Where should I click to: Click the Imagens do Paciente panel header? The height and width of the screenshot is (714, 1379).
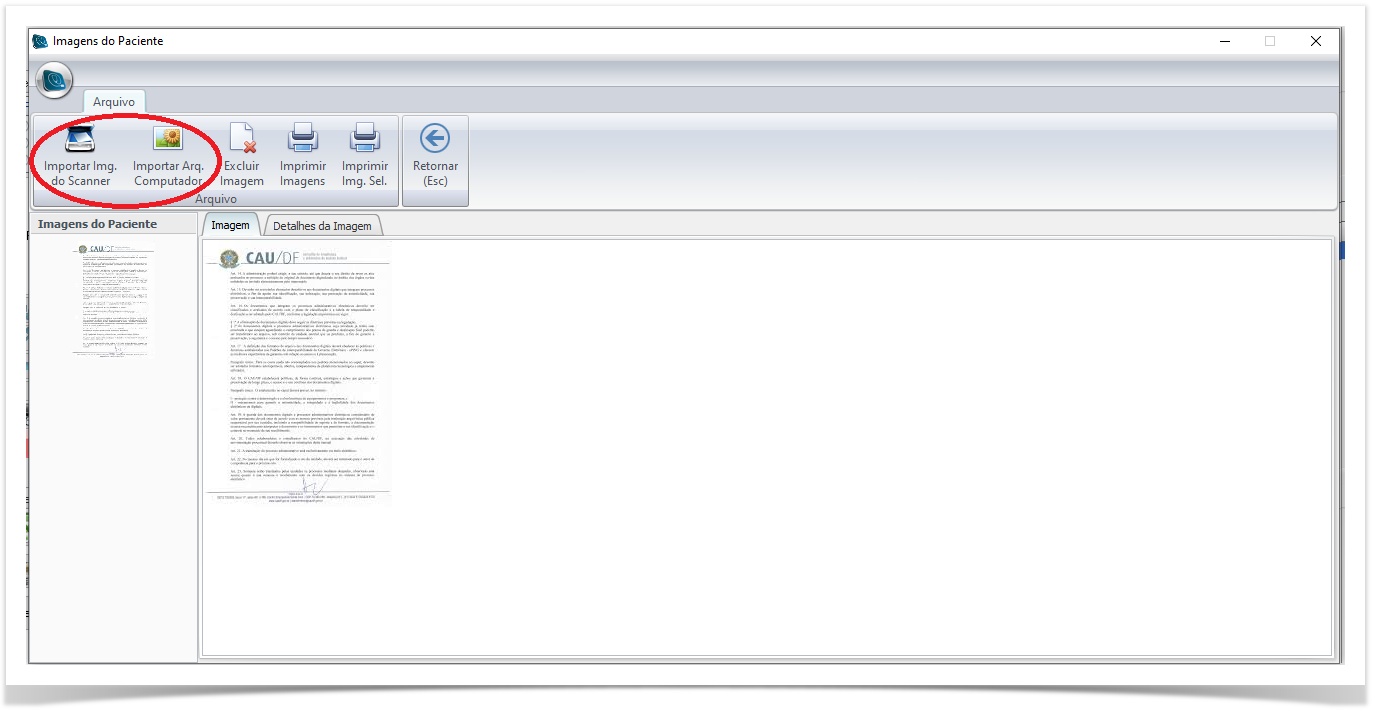(97, 224)
